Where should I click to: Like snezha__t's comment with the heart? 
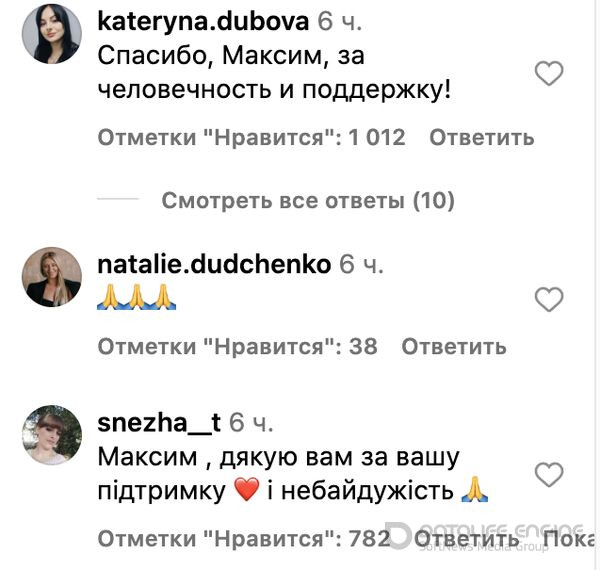(x=549, y=474)
